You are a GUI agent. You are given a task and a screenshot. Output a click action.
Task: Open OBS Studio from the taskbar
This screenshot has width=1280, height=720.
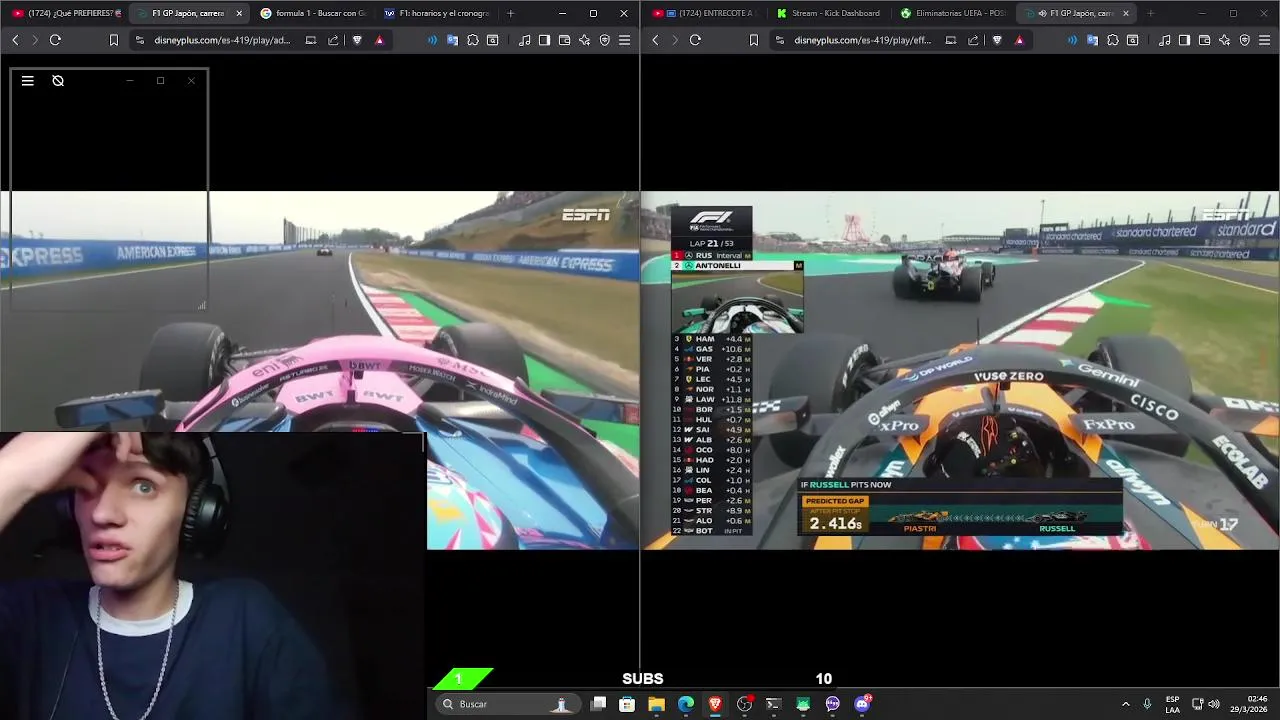coord(744,704)
